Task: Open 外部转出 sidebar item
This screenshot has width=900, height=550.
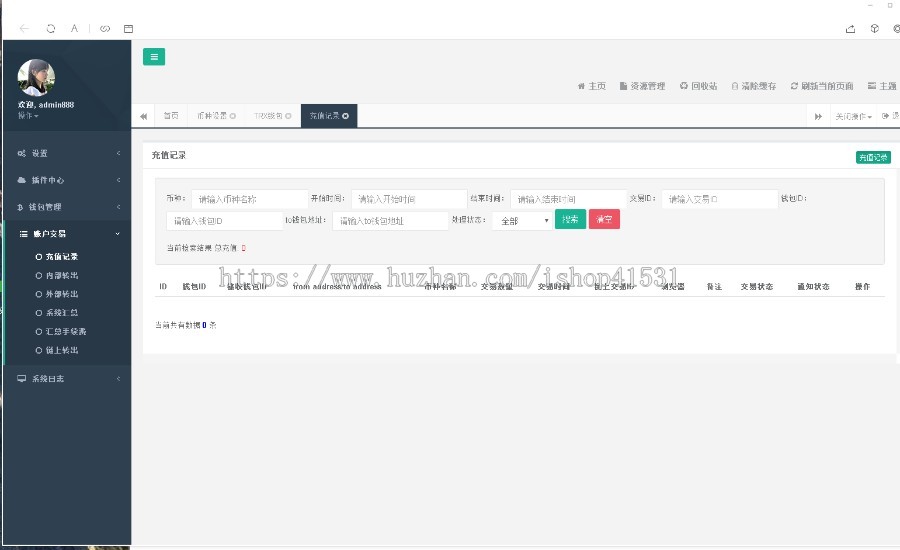Action: pos(61,294)
